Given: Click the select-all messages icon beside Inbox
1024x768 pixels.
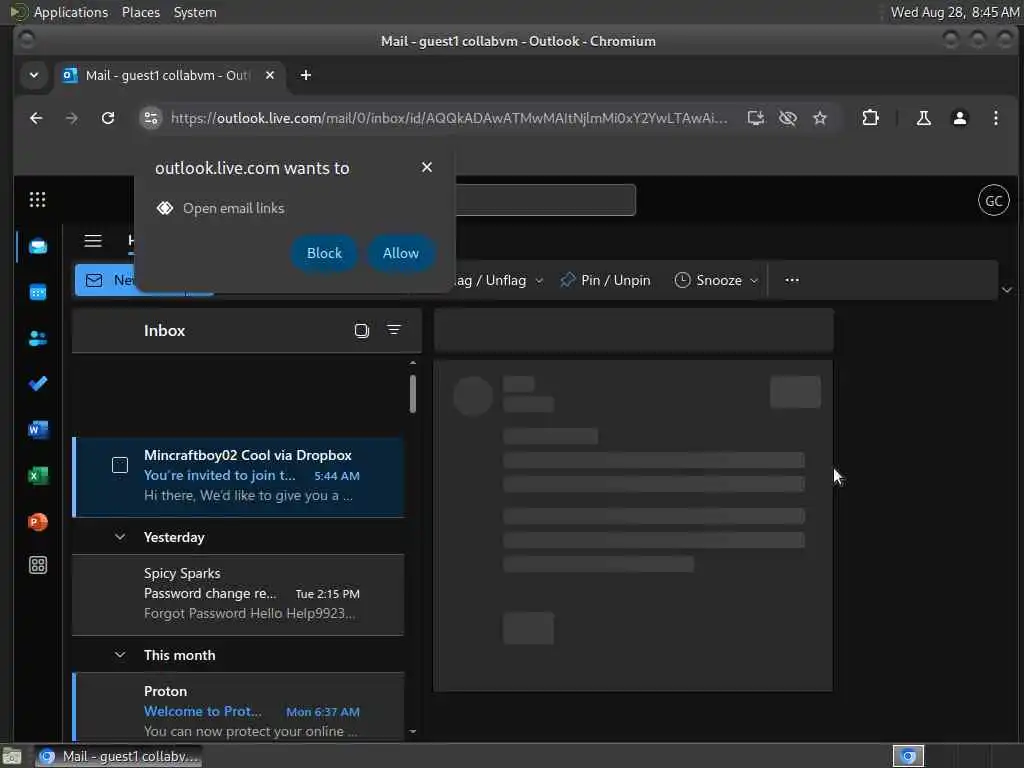Looking at the screenshot, I should click(361, 330).
